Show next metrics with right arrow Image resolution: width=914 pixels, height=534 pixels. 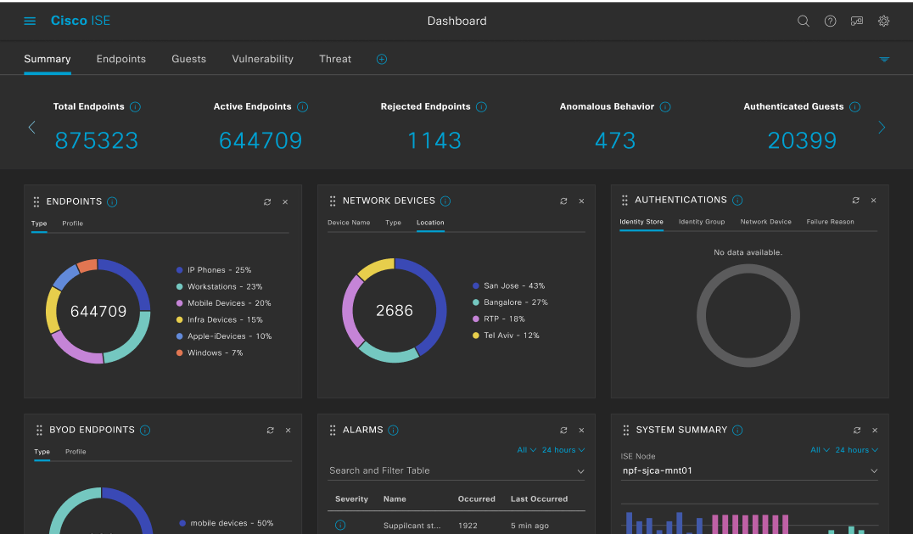pos(881,127)
